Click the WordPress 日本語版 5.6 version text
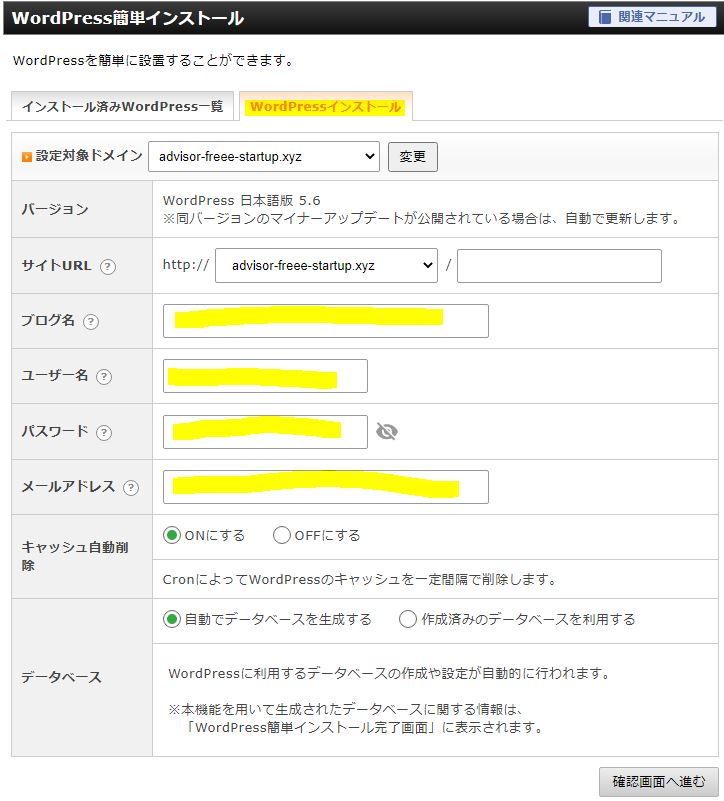Image resolution: width=724 pixels, height=801 pixels. pyautogui.click(x=242, y=200)
